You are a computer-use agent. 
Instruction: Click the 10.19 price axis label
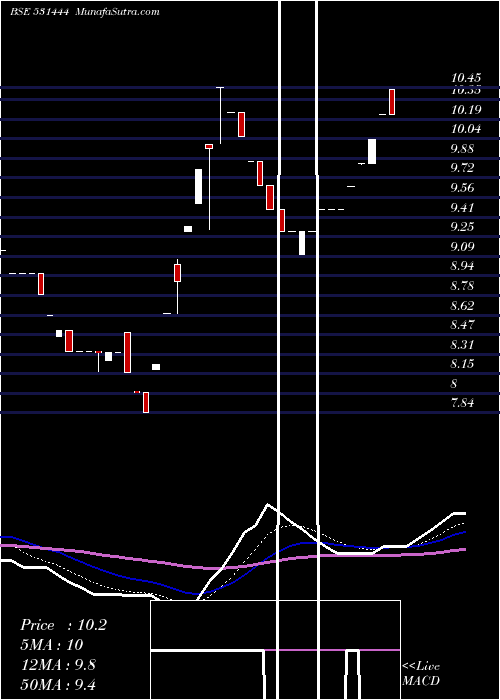(466, 110)
